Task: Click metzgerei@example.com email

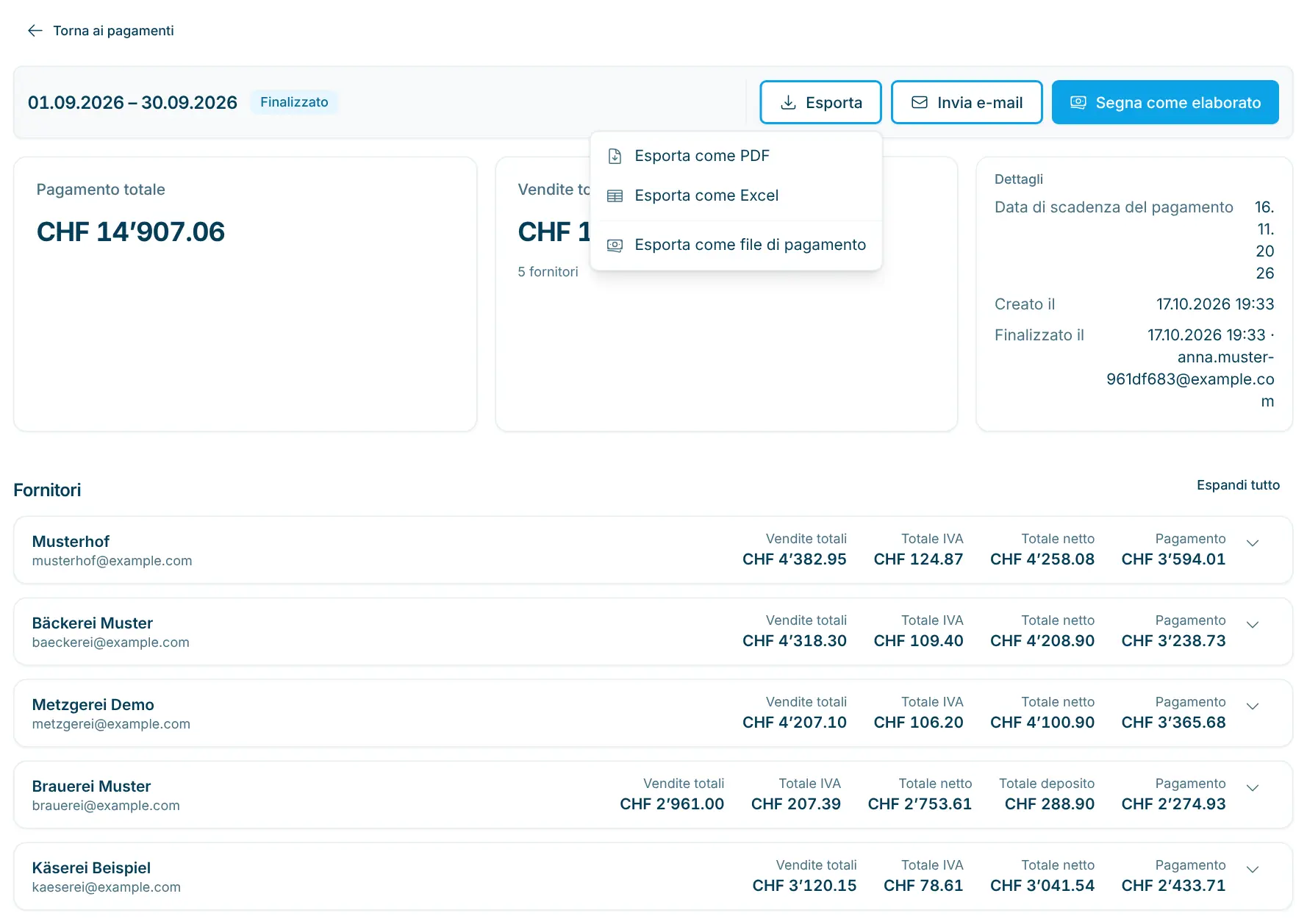Action: (111, 724)
